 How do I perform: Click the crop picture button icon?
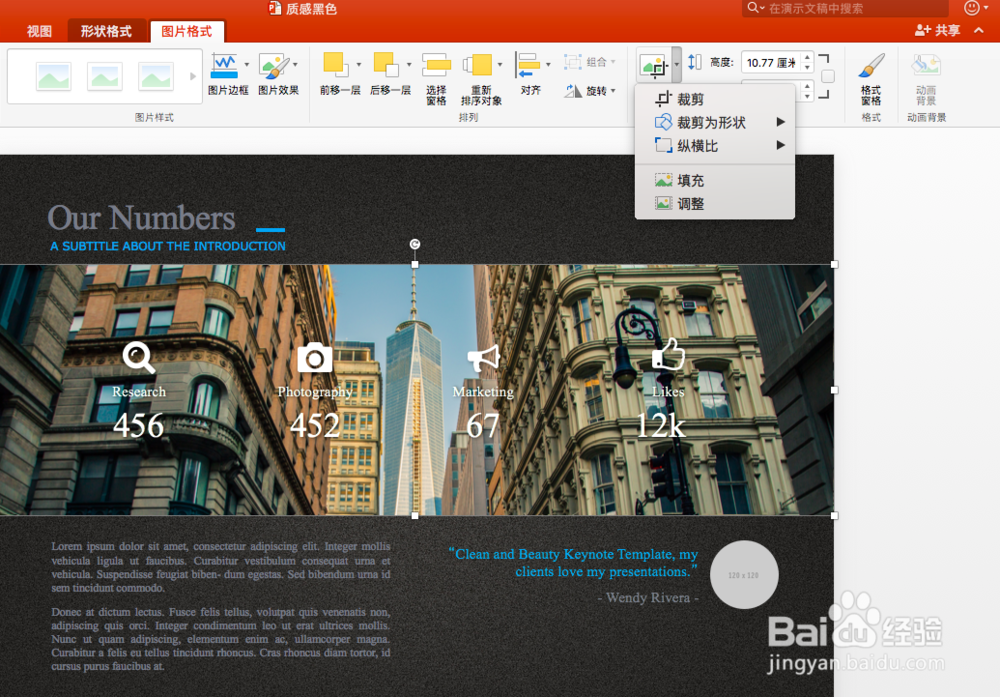(x=654, y=64)
